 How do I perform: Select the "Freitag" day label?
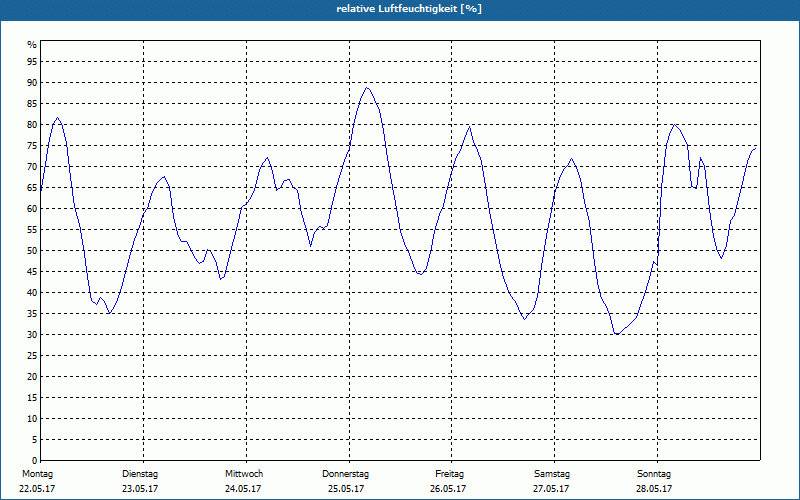pos(449,474)
